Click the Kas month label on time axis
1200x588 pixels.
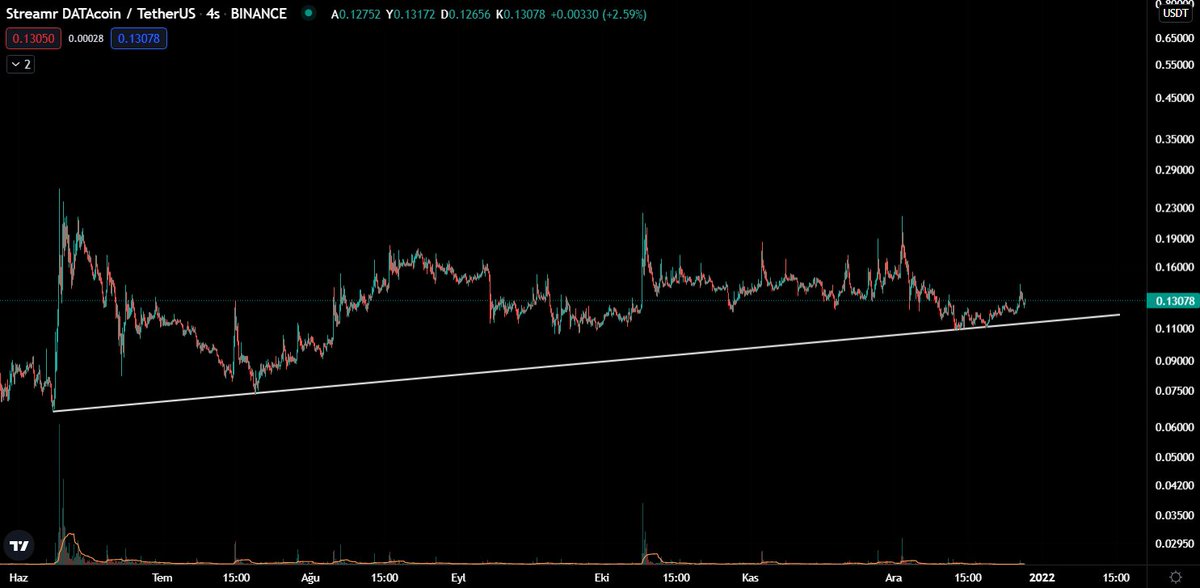click(x=750, y=578)
